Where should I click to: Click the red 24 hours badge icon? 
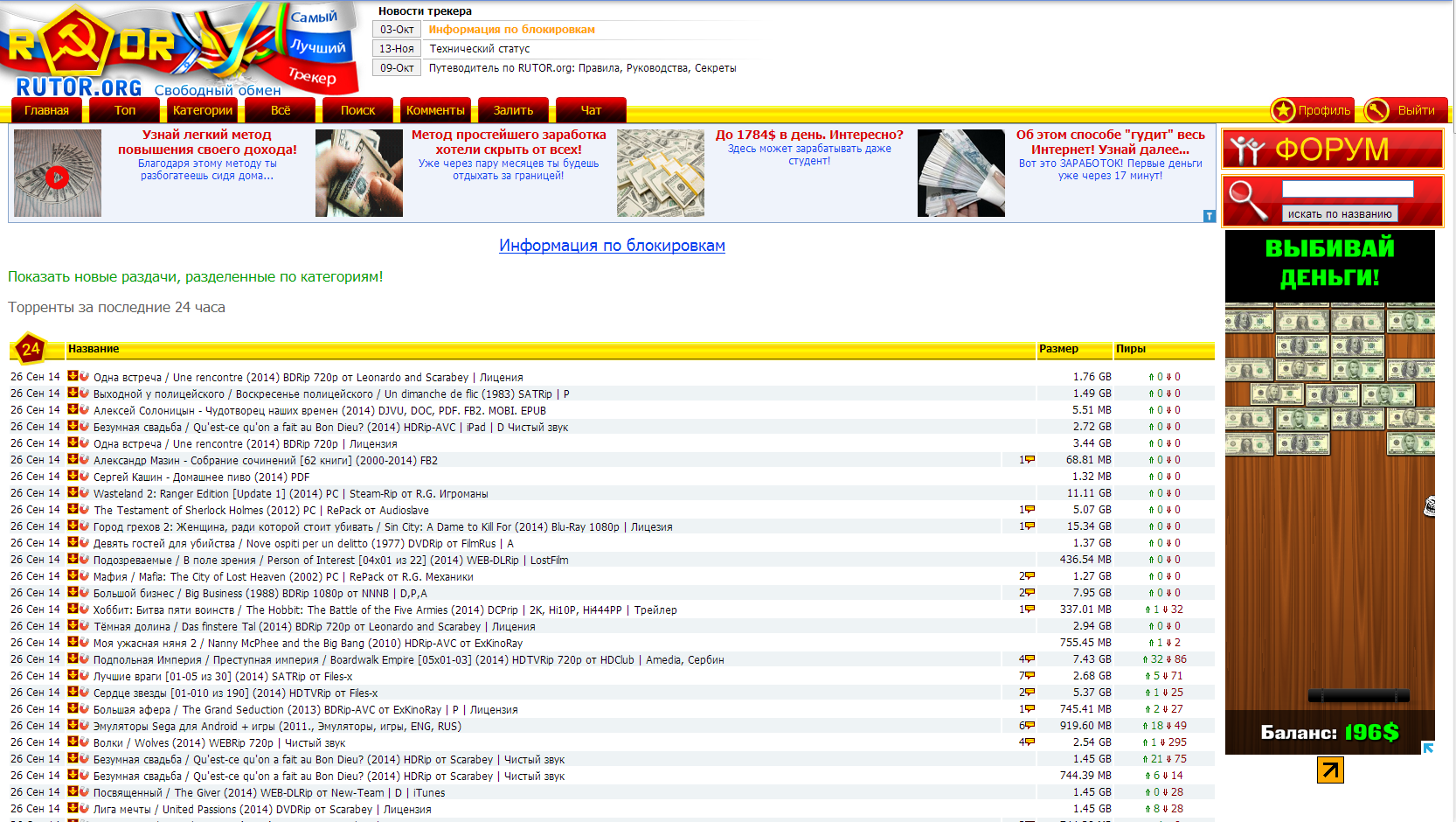(x=31, y=349)
